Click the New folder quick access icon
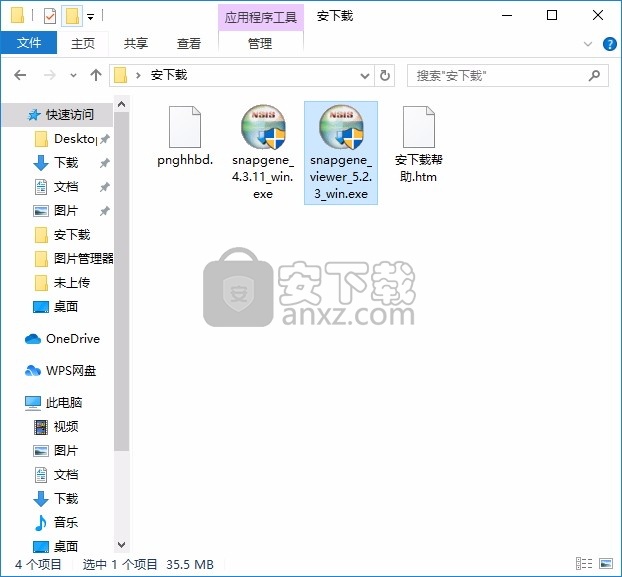 [x=72, y=16]
